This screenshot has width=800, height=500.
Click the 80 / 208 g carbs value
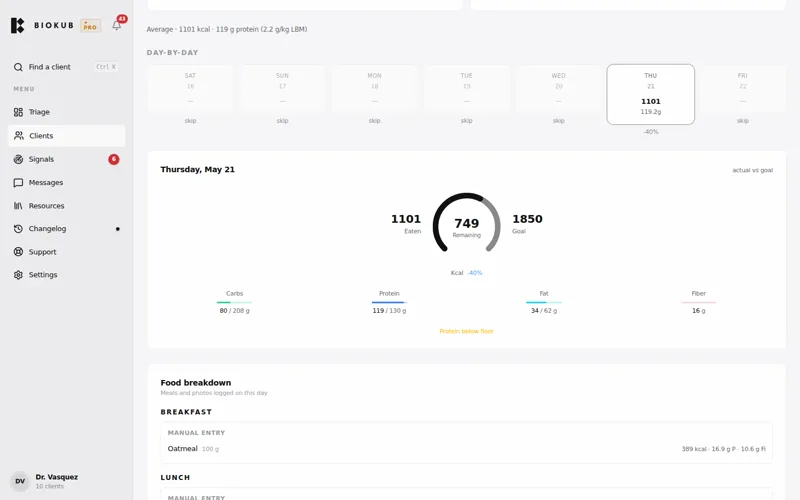(235, 311)
